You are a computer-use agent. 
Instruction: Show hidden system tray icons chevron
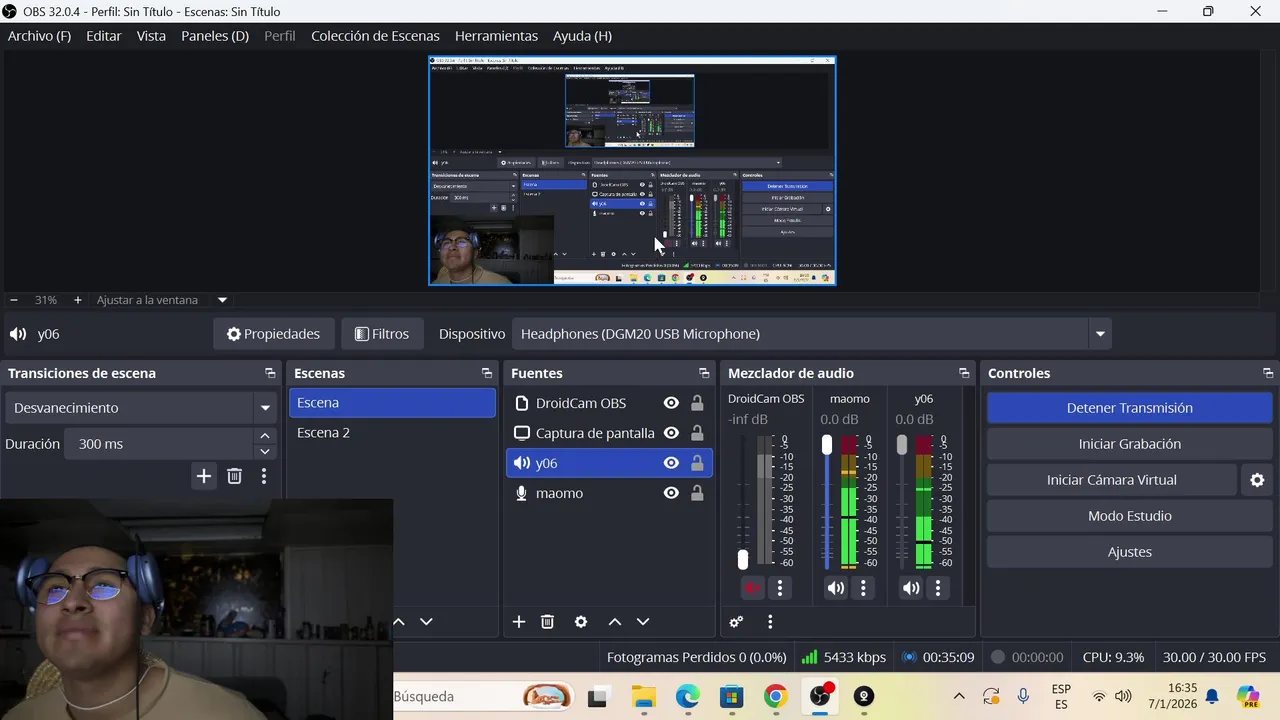pyautogui.click(x=959, y=697)
